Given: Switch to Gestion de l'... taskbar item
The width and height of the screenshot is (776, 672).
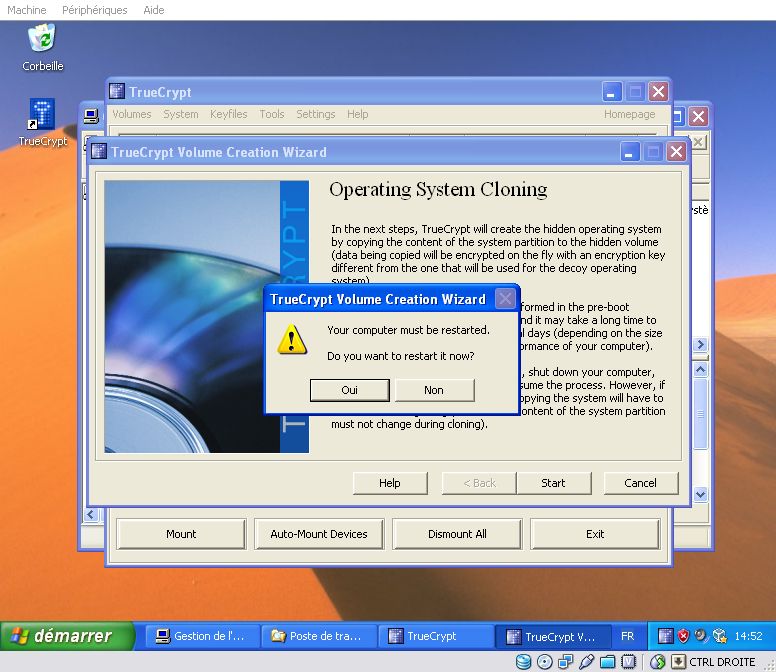Looking at the screenshot, I should point(203,636).
